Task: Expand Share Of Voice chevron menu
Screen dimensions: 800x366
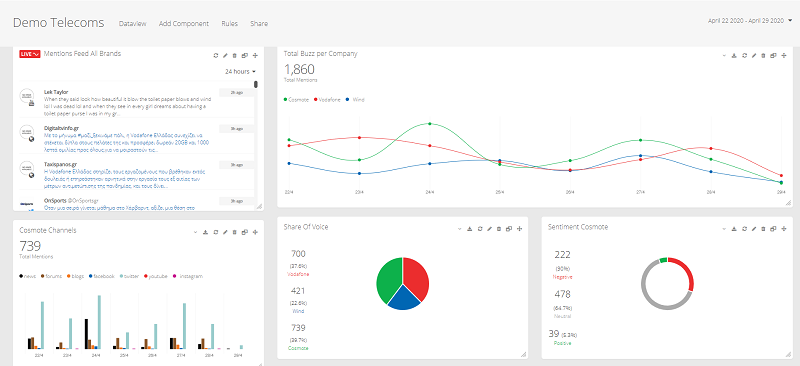Action: (x=460, y=229)
